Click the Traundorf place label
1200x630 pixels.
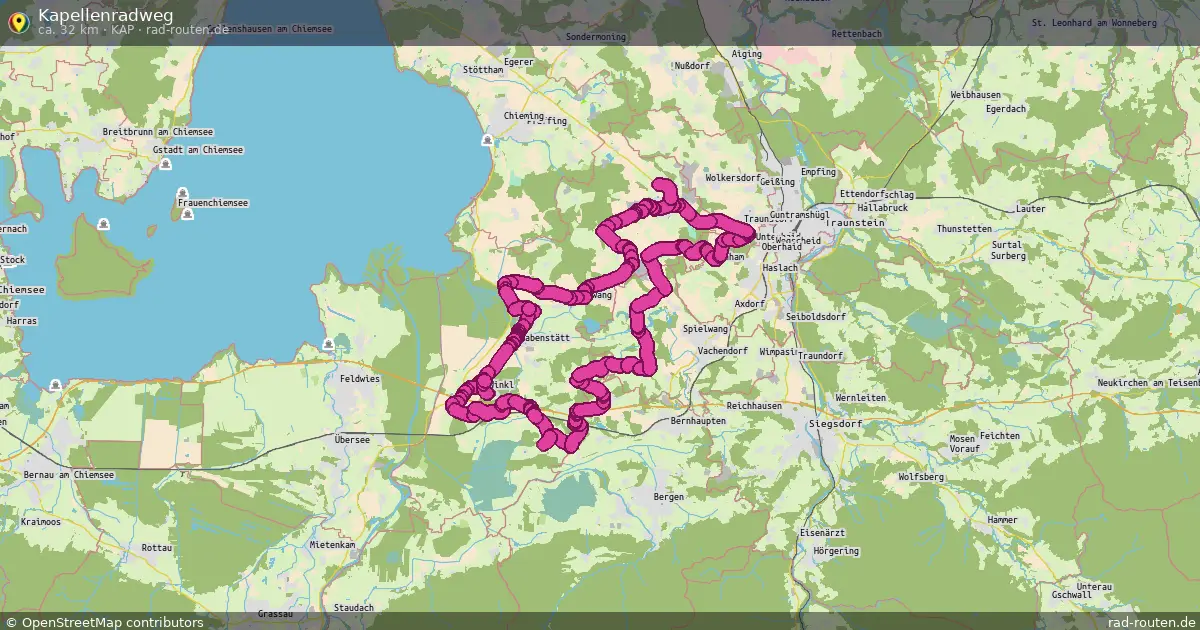820,356
